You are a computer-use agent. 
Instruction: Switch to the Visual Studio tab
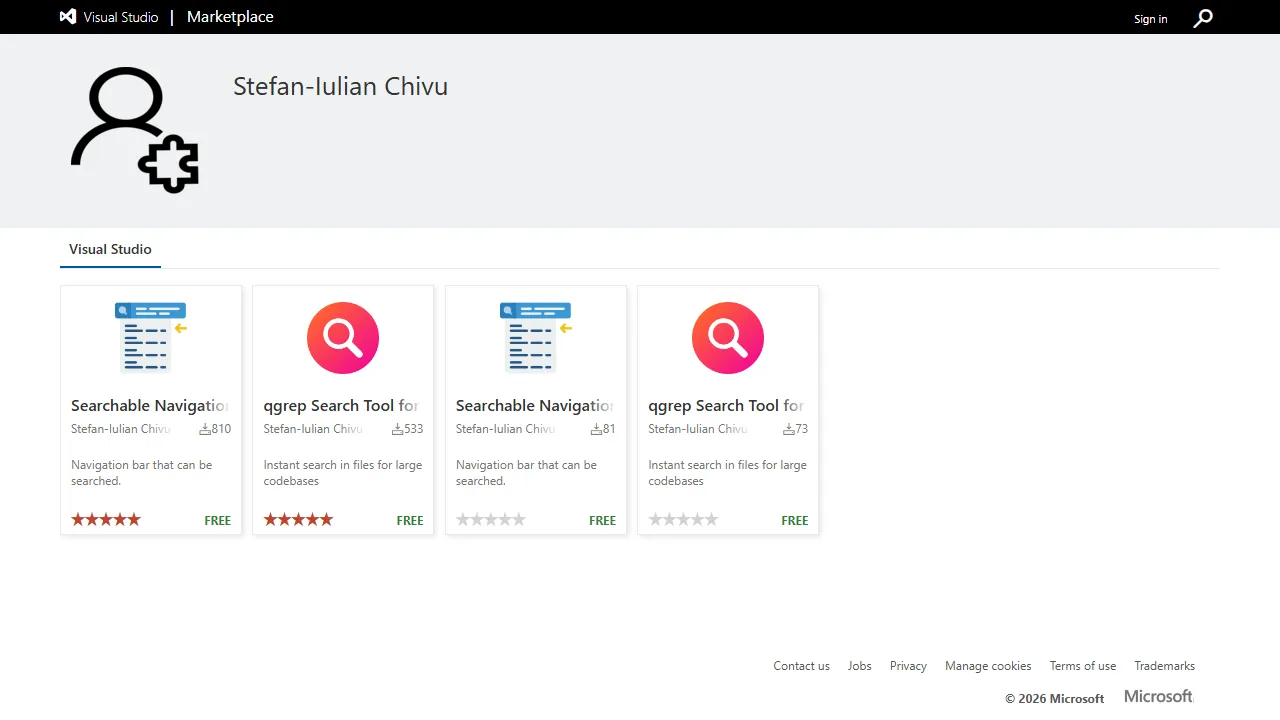110,249
